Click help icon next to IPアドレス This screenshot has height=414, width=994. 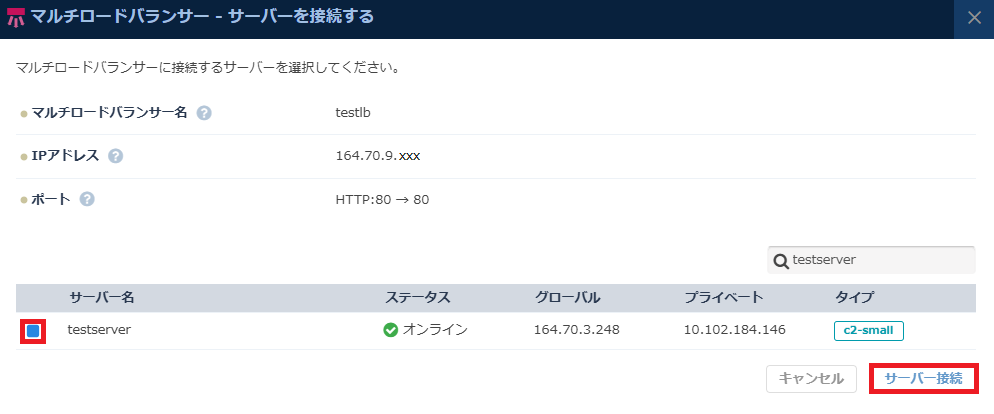coord(116,156)
